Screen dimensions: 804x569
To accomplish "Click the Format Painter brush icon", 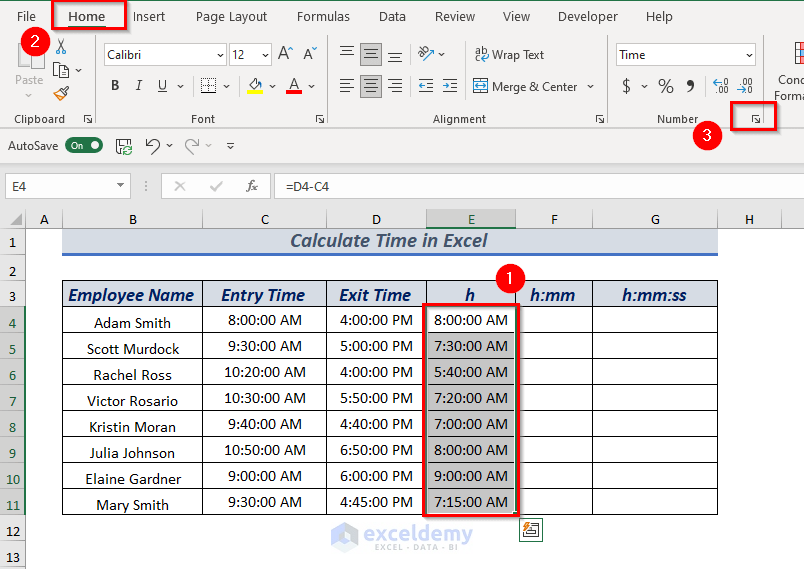I will click(x=61, y=93).
